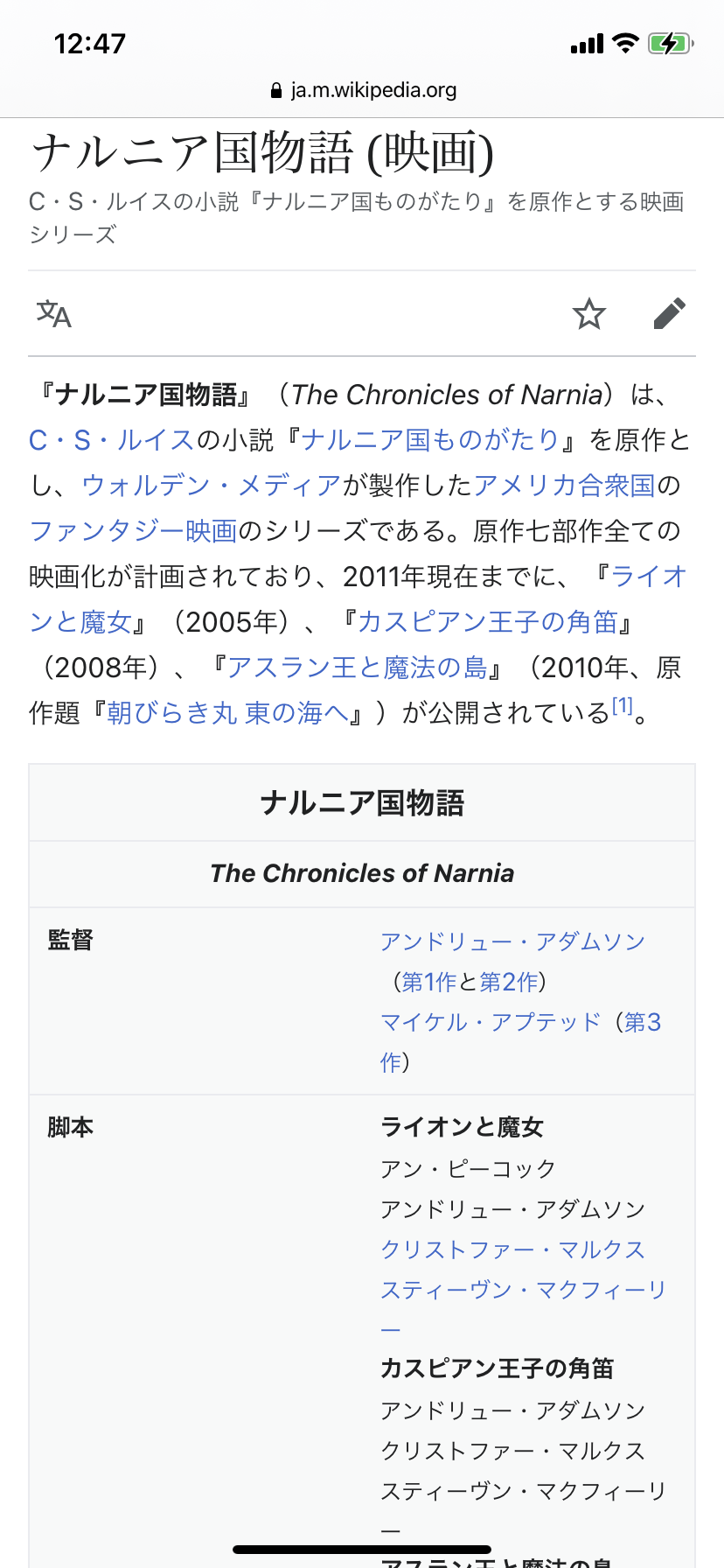Tap the cellular signal icon
This screenshot has width=724, height=1568.
[x=587, y=44]
